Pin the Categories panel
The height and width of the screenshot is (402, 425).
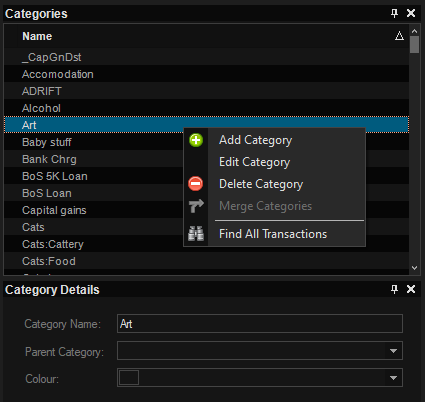point(394,13)
